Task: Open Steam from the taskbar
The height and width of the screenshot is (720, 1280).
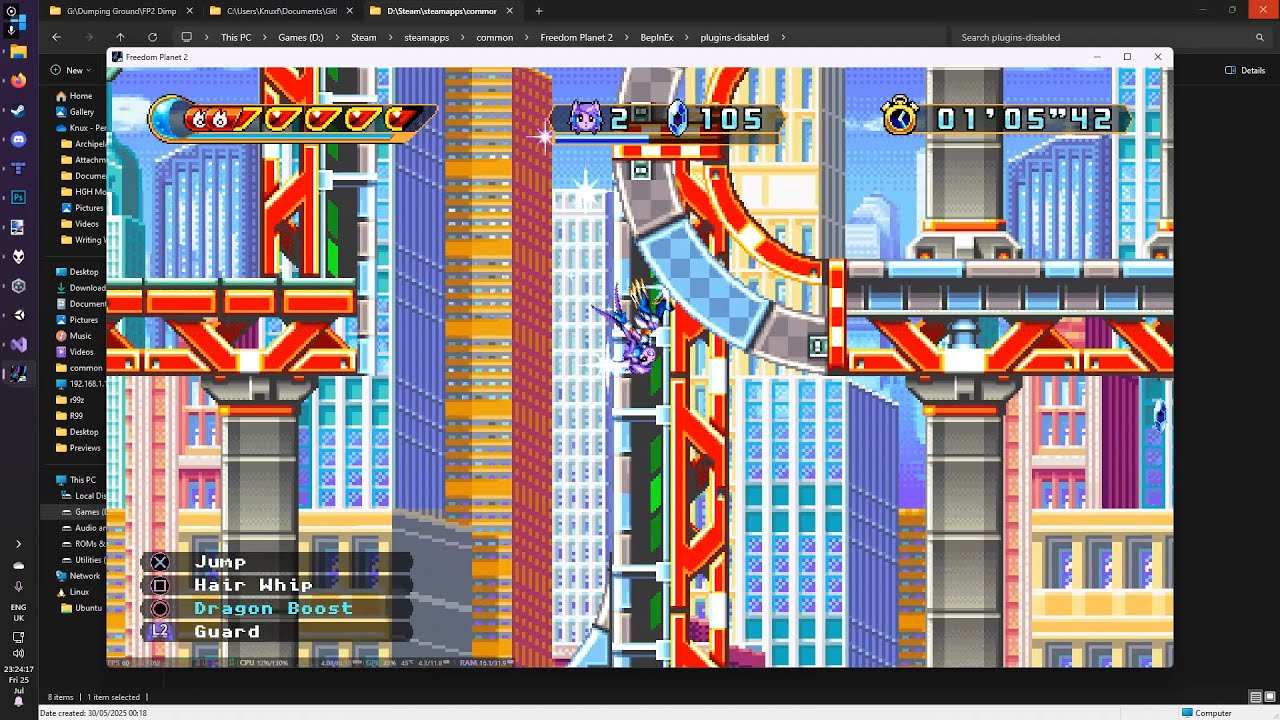Action: (x=18, y=110)
